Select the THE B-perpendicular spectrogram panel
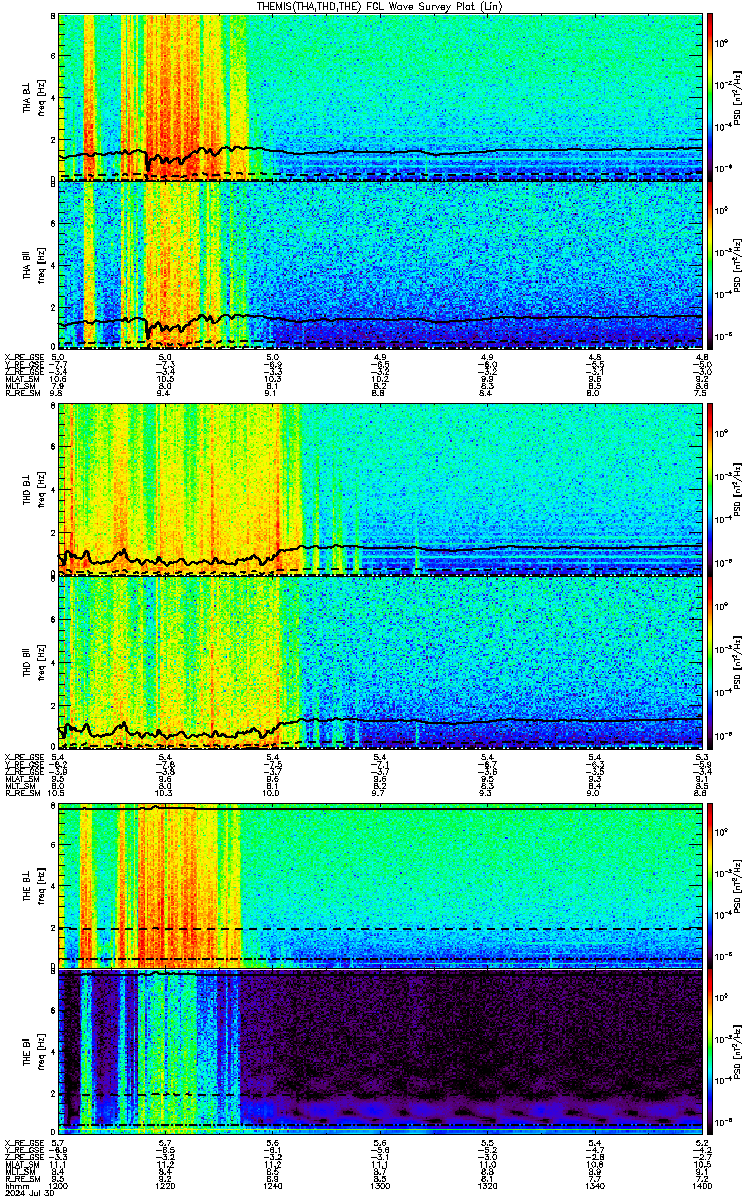 coord(380,887)
